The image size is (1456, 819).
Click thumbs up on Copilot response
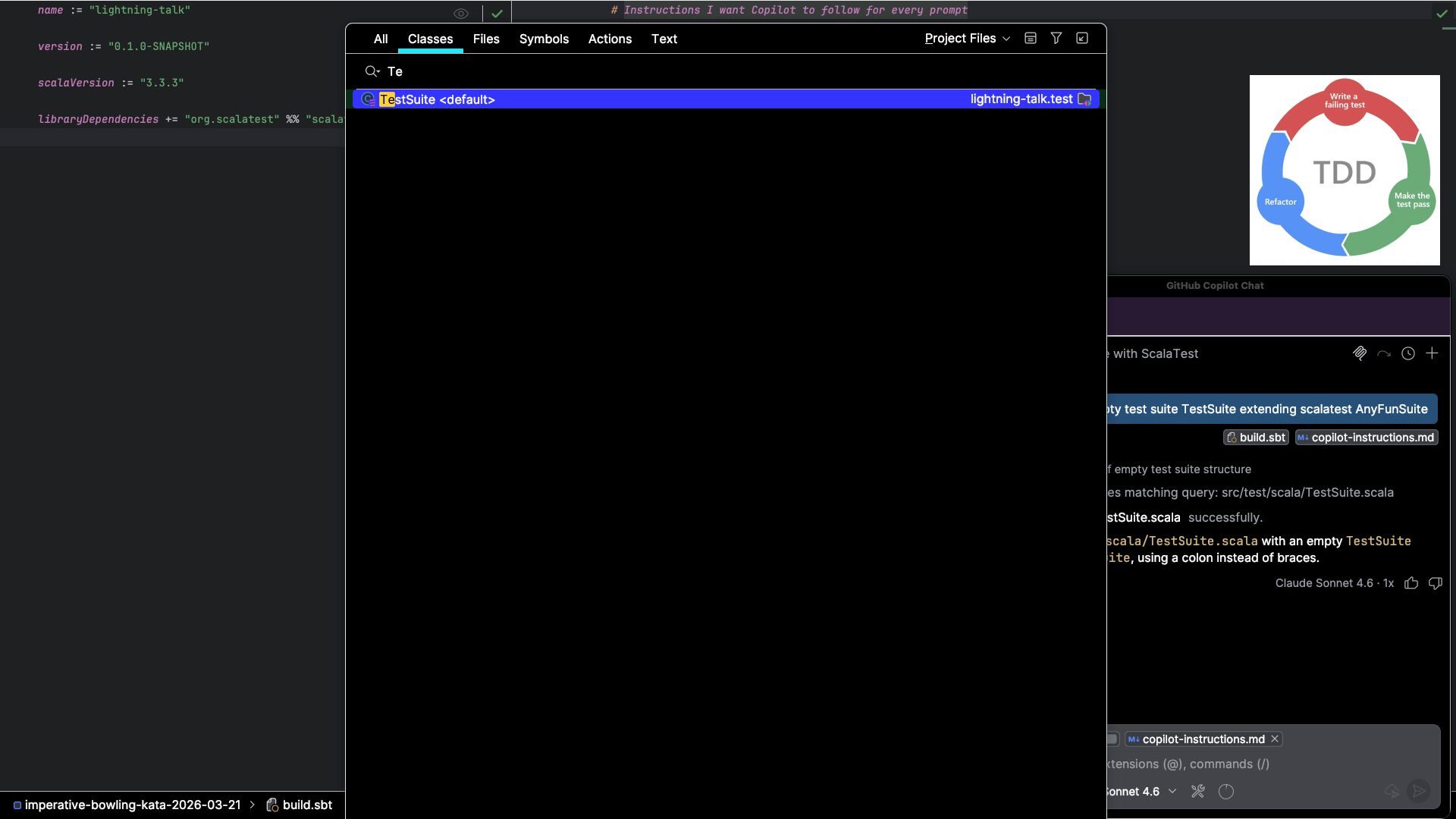(1411, 583)
